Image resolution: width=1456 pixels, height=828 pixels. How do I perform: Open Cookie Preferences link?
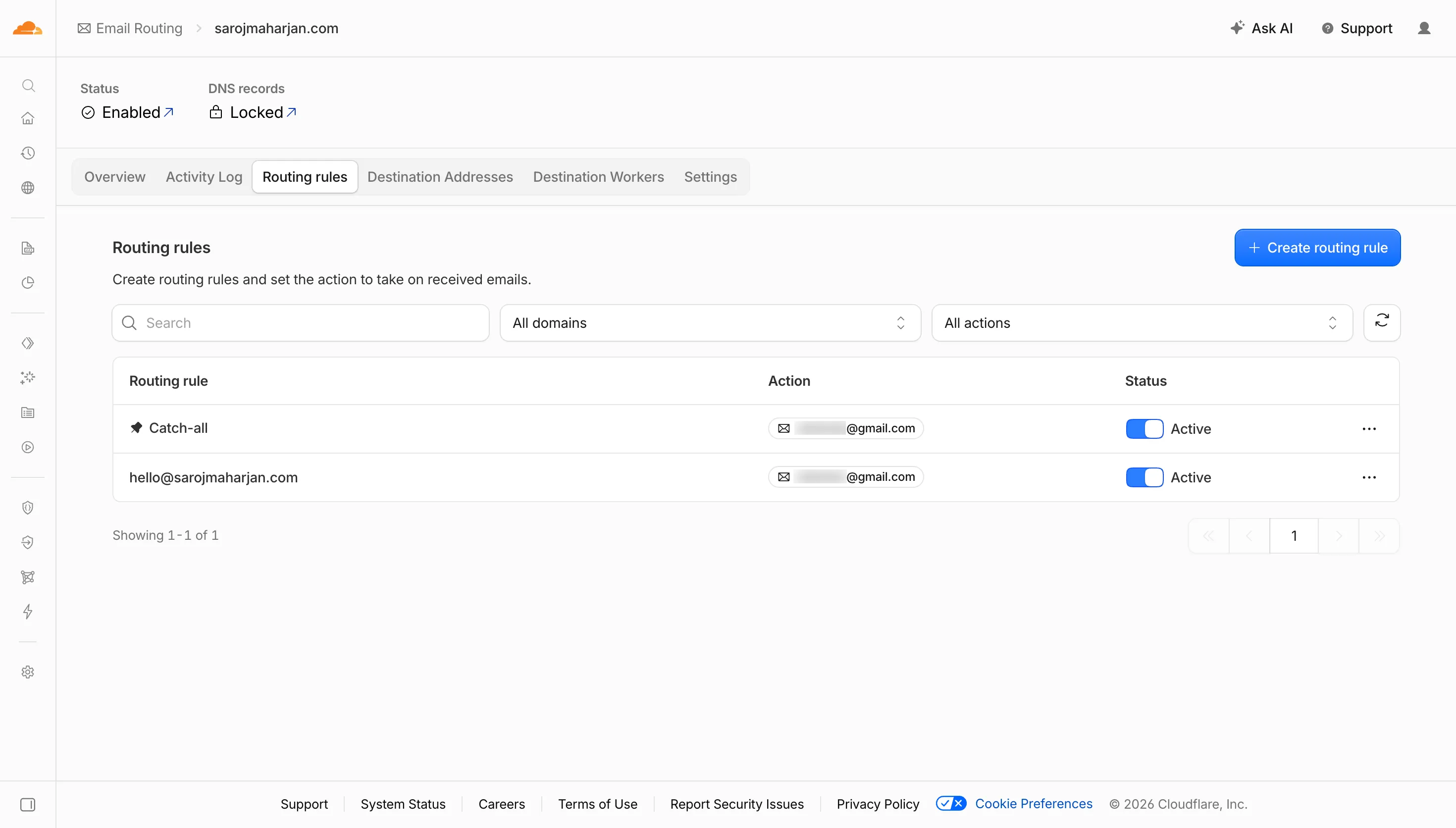[1034, 804]
